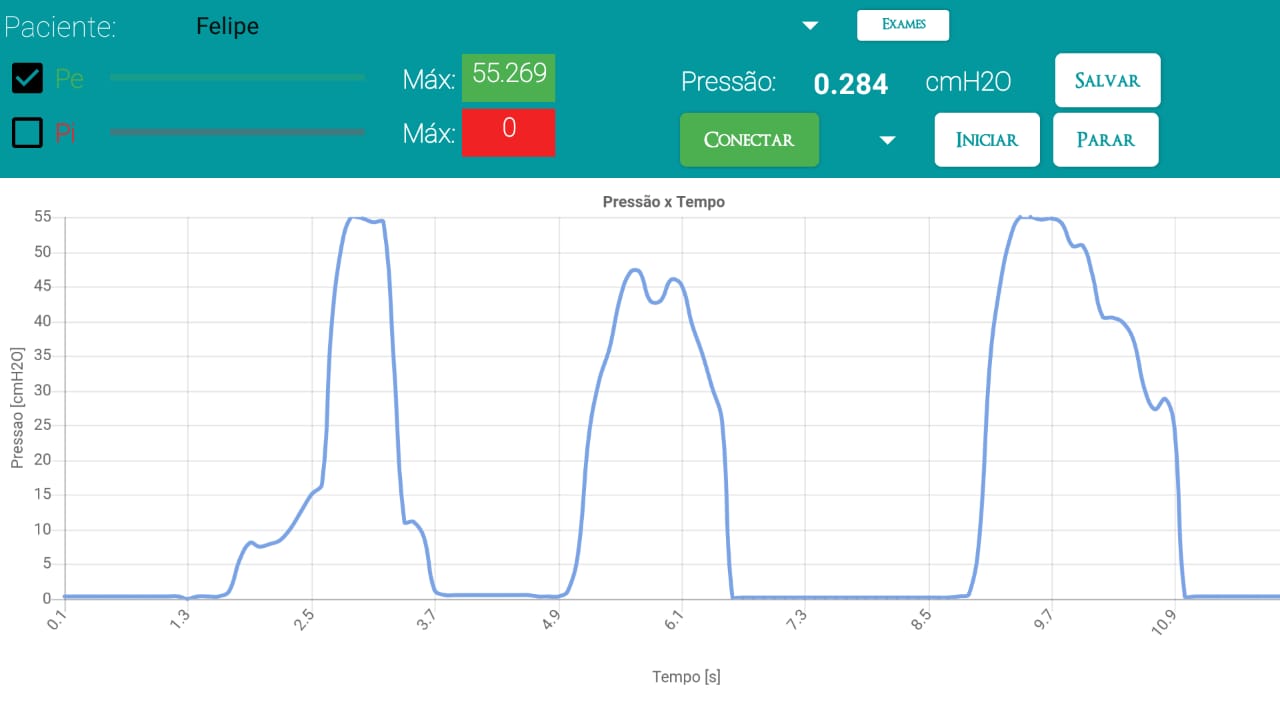Click the green Conectar button

pyautogui.click(x=749, y=139)
